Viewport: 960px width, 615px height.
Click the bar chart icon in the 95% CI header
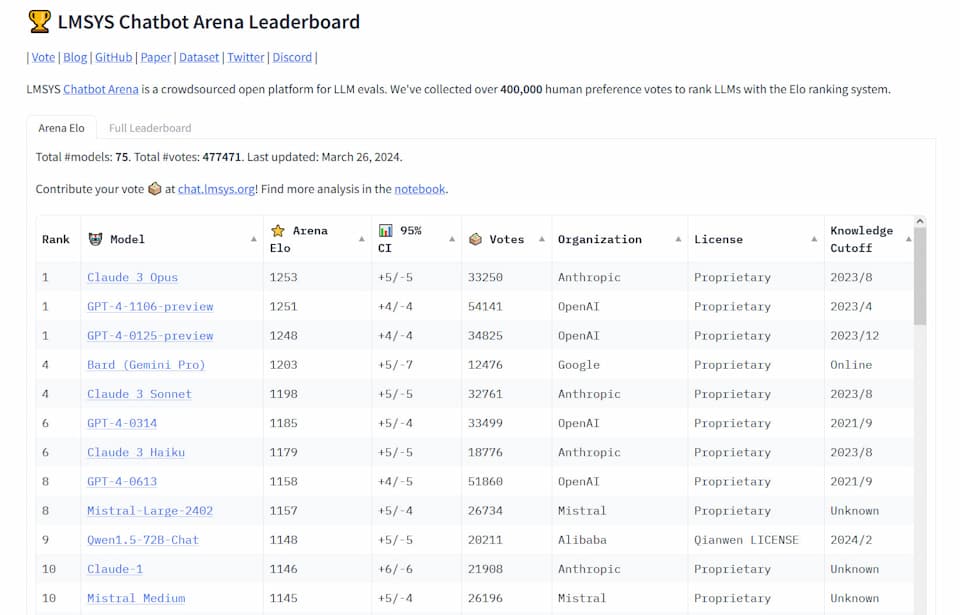click(x=385, y=230)
